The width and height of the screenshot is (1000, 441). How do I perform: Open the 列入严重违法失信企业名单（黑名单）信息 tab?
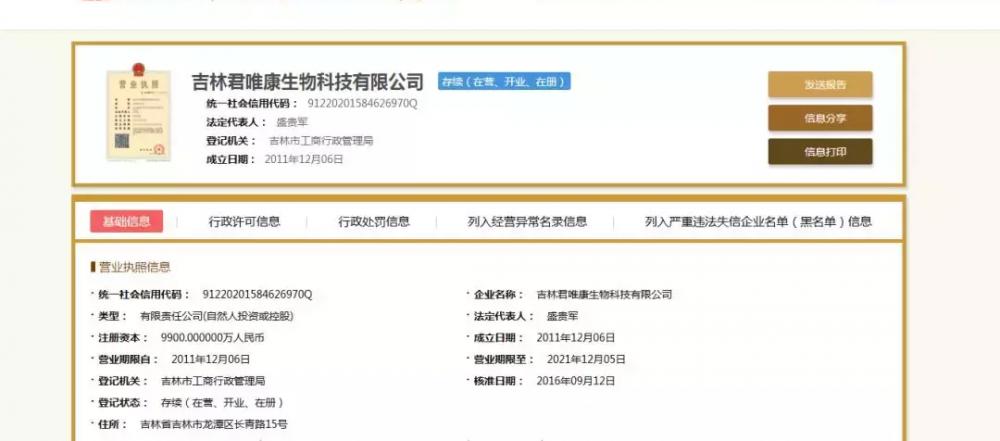(x=758, y=222)
